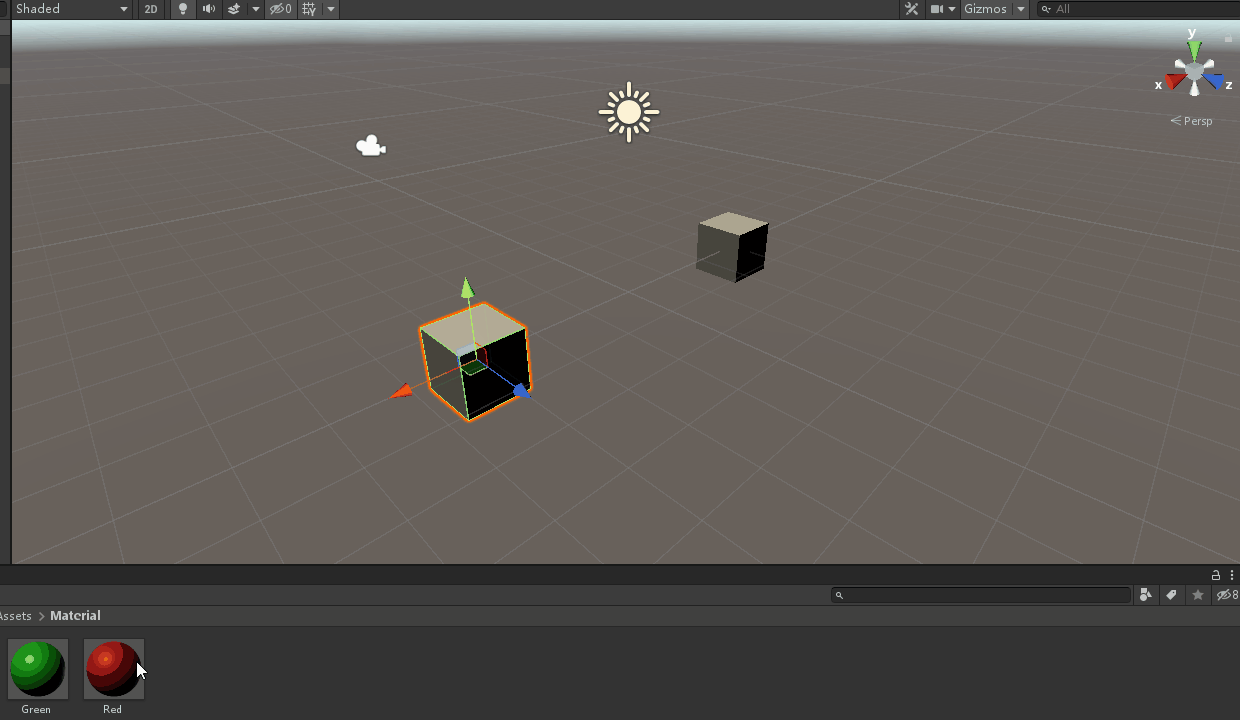Image resolution: width=1240 pixels, height=720 pixels.
Task: Toggle scene audio with the speaker icon
Action: (x=208, y=9)
